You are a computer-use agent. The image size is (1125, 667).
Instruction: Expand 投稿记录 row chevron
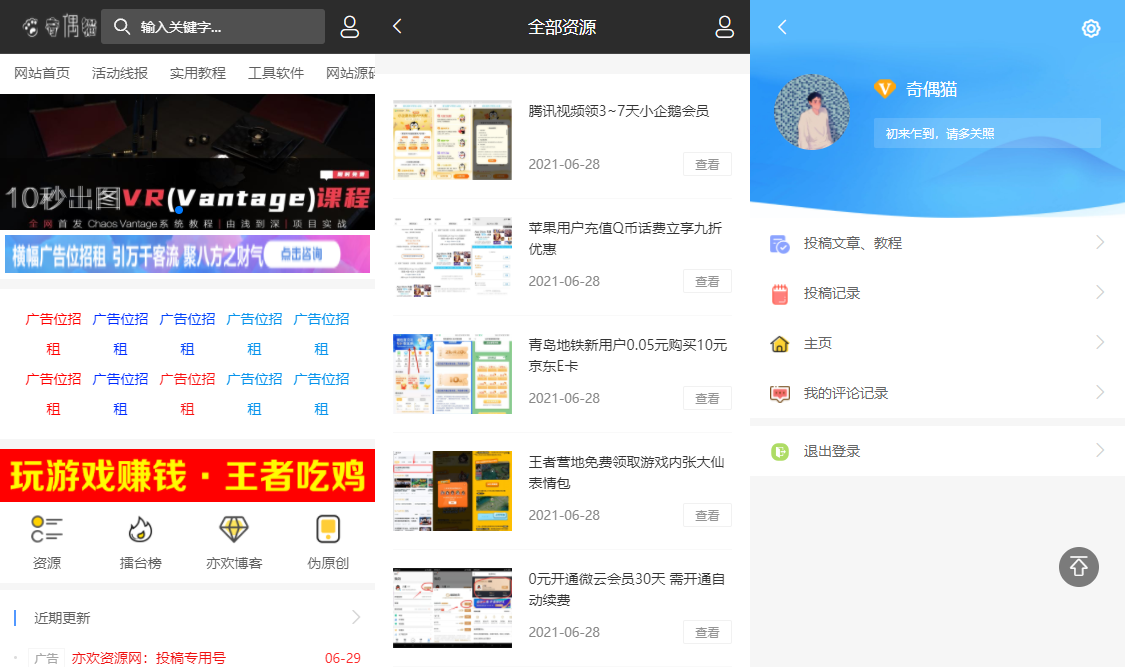[1100, 293]
